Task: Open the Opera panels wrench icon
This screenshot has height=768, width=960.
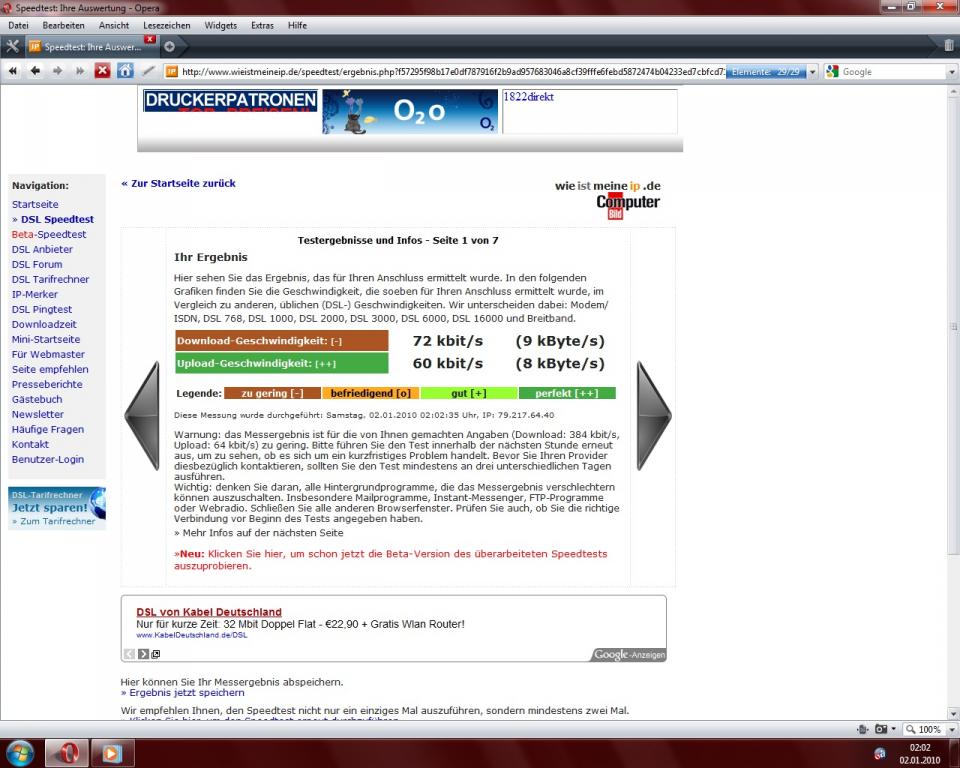Action: coord(12,46)
